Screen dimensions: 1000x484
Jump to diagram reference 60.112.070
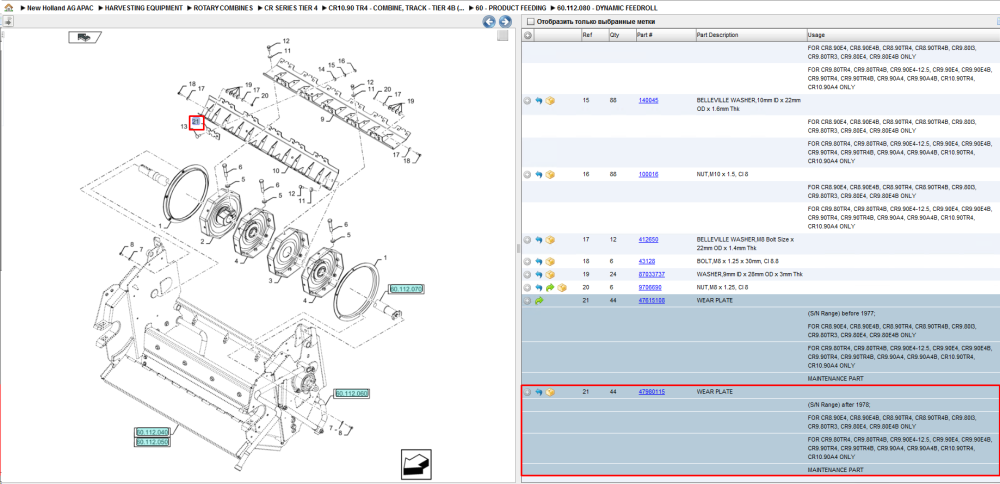point(406,290)
